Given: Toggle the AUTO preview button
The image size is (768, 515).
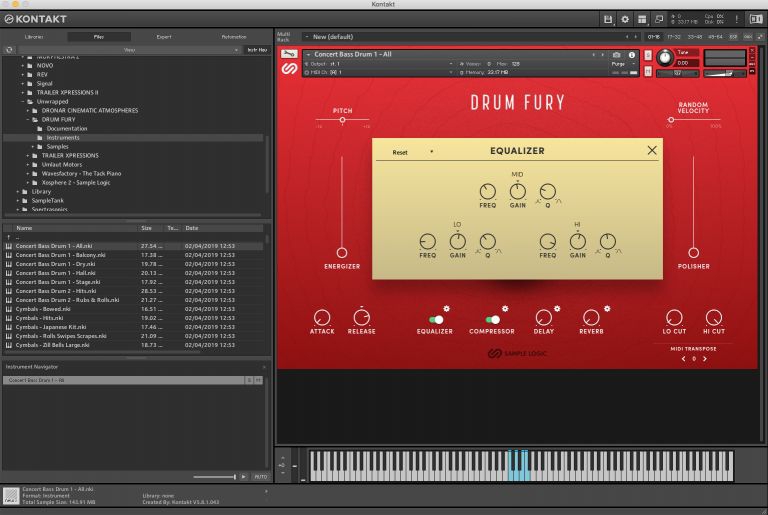Looking at the screenshot, I should [x=261, y=477].
